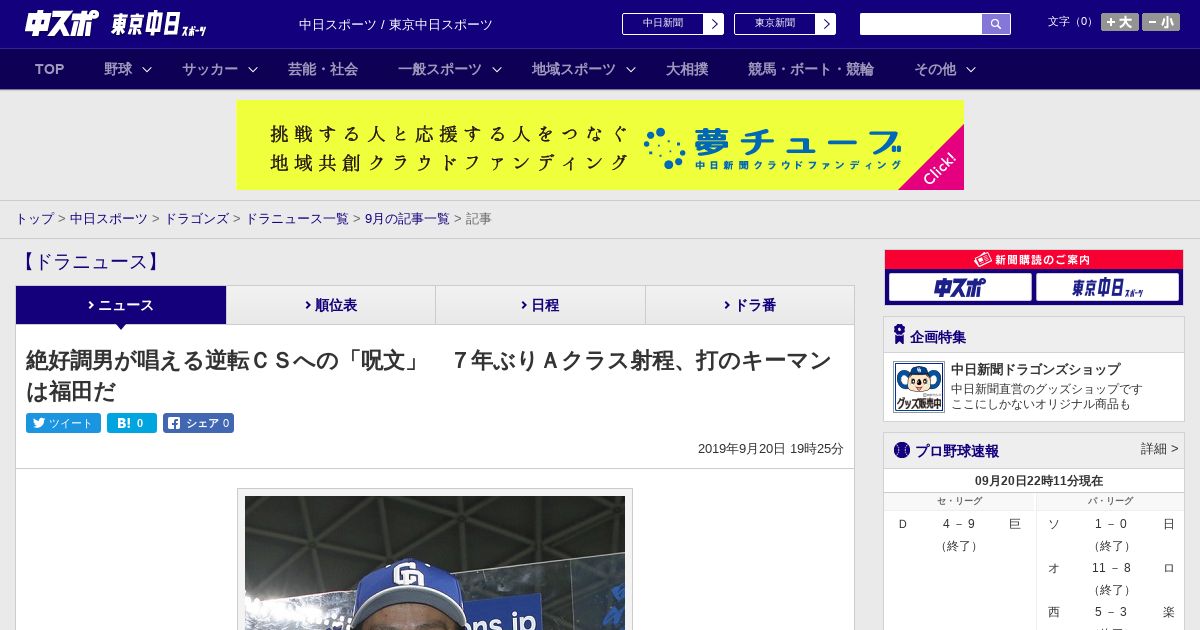Click the セ・リーグ column header
The height and width of the screenshot is (630, 1200).
[x=959, y=501]
